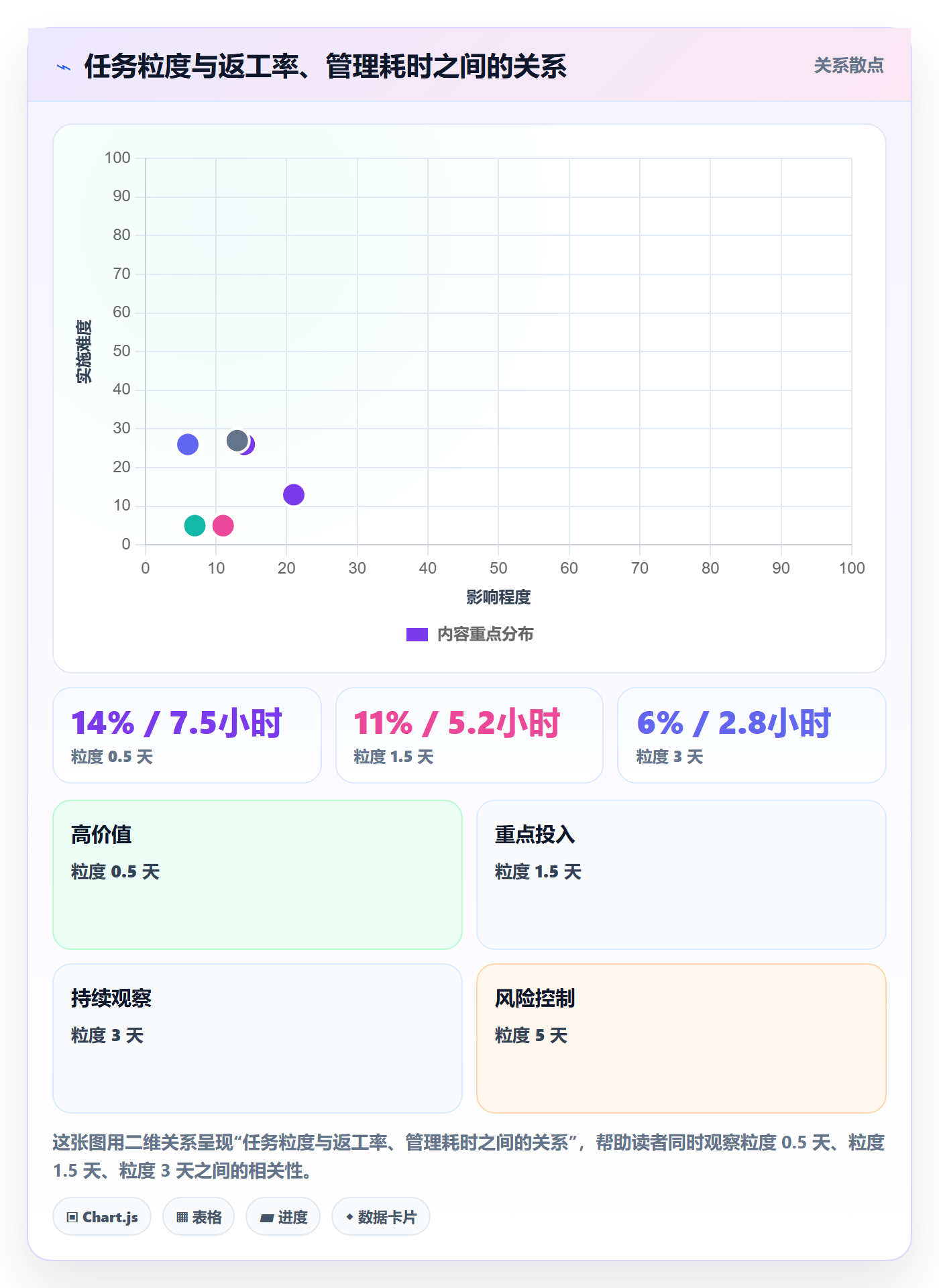Select the 风险控制 quadrant card
The width and height of the screenshot is (939, 1288).
tap(681, 1038)
